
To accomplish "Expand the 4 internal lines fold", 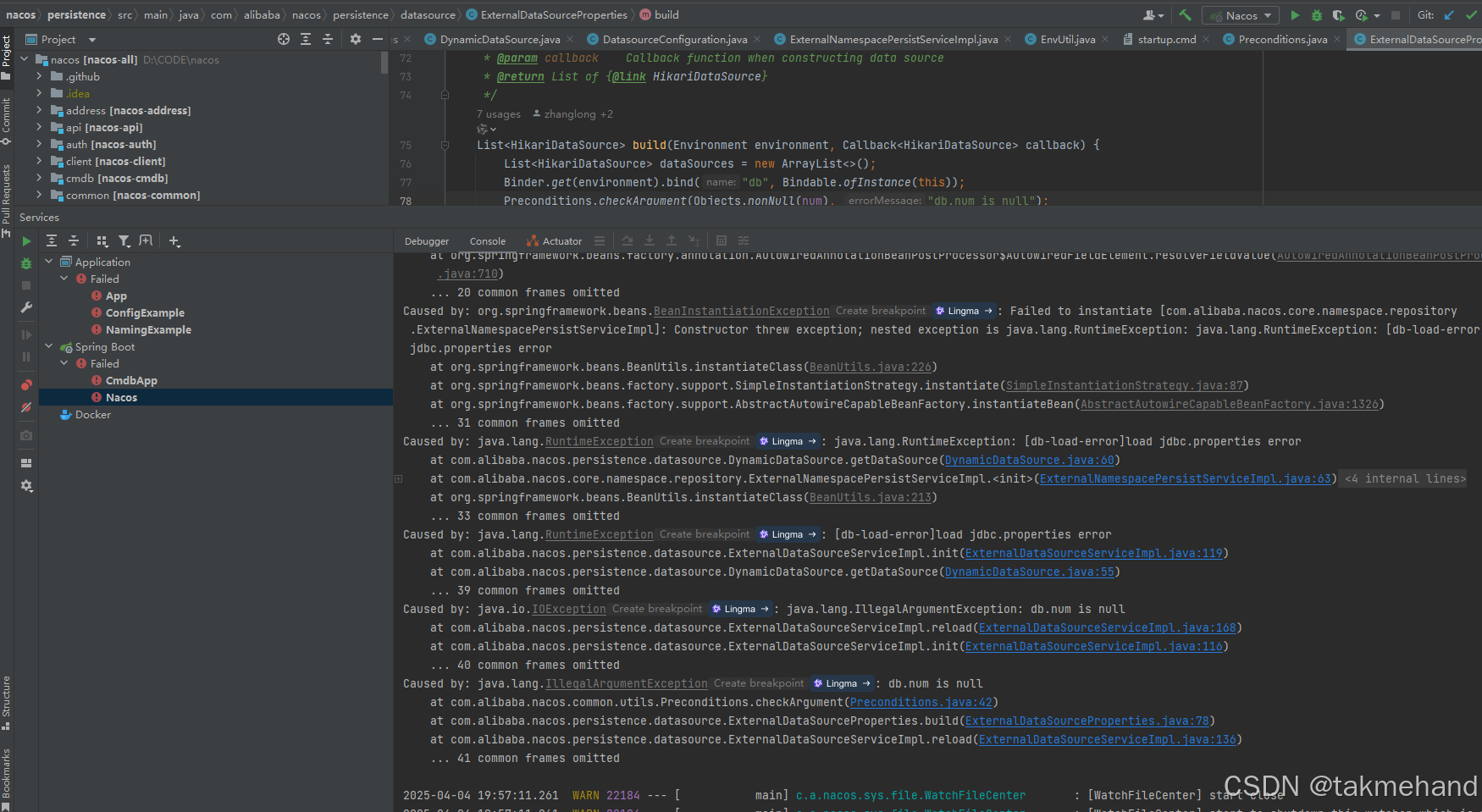I will [1404, 479].
